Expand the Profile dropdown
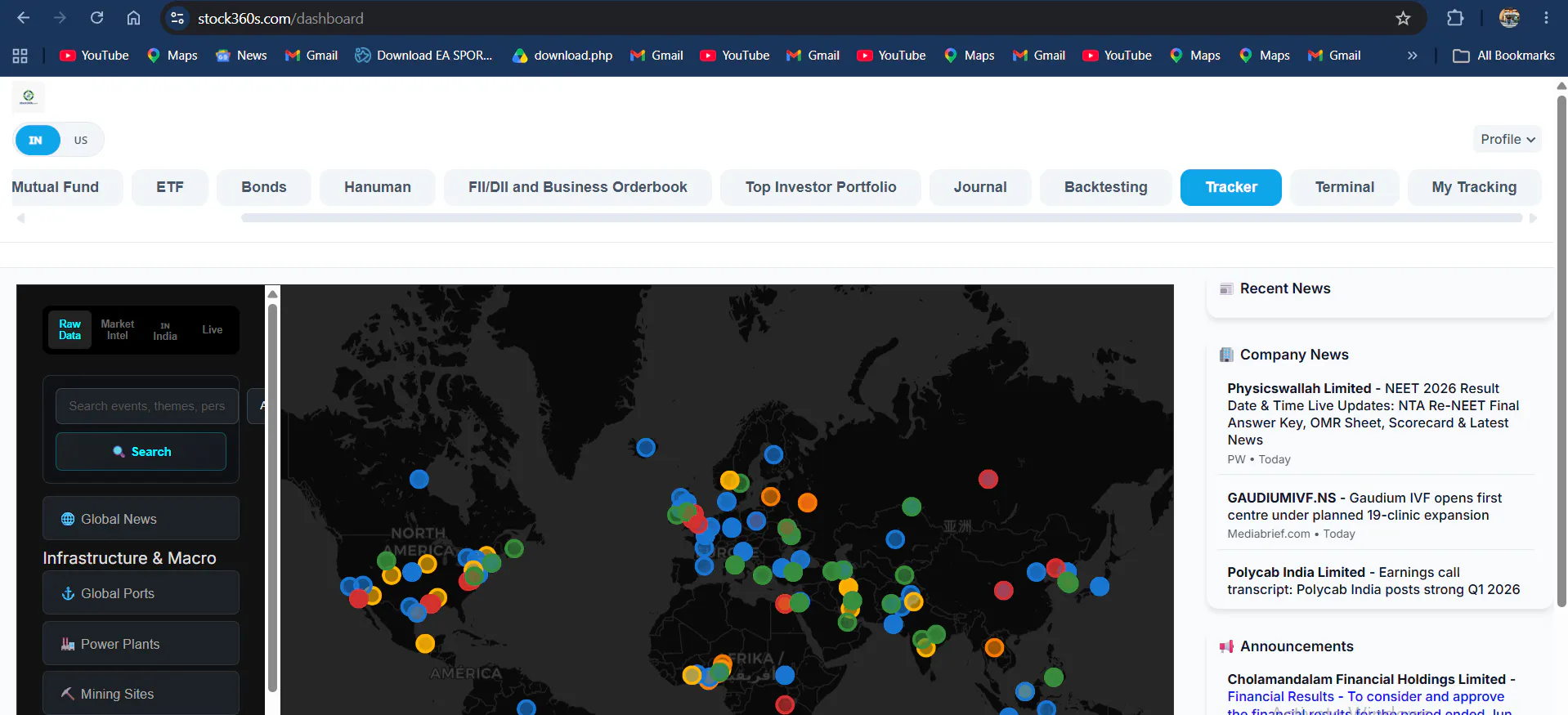Screen dimensions: 1568x715 click(x=1508, y=139)
